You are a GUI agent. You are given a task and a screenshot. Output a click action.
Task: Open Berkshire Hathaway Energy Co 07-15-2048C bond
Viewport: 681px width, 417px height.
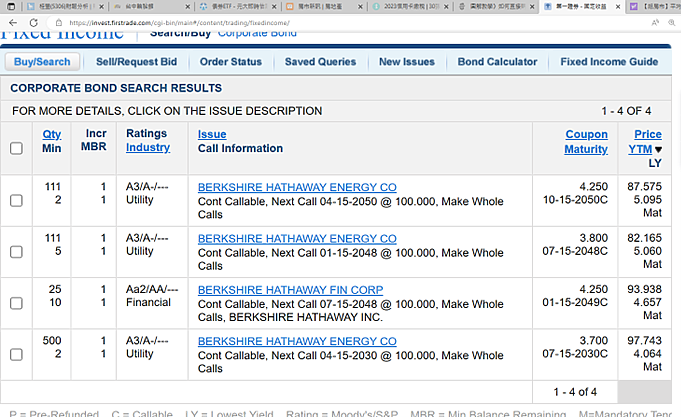[297, 238]
